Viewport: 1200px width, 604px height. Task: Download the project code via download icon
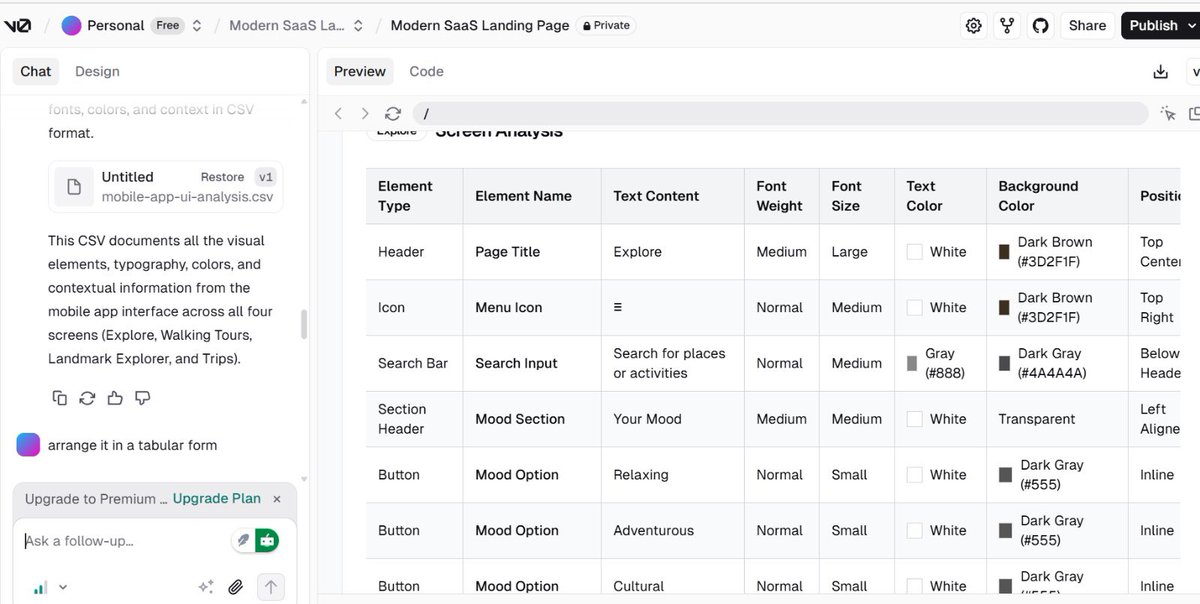point(1160,71)
